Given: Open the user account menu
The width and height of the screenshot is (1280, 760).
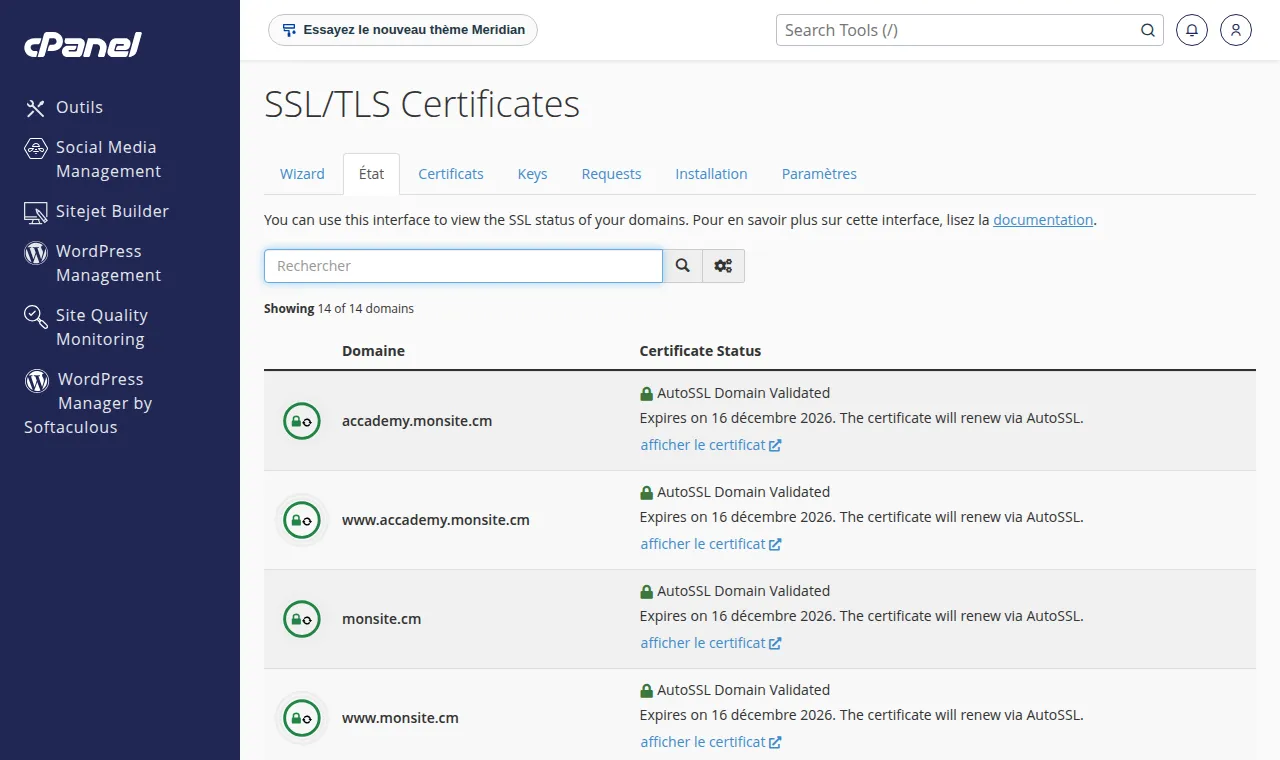Looking at the screenshot, I should pos(1236,30).
